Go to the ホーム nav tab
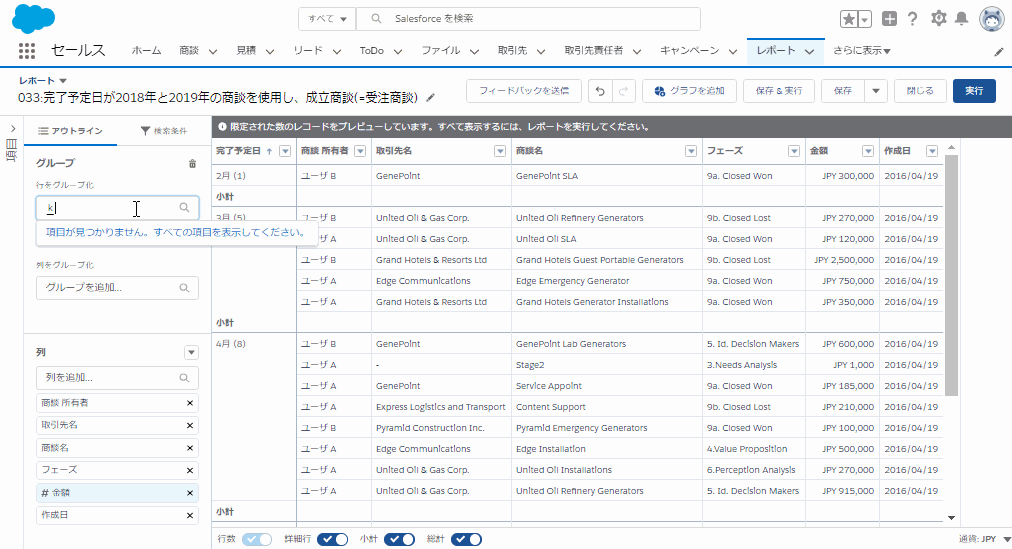1012x549 pixels. coord(147,51)
